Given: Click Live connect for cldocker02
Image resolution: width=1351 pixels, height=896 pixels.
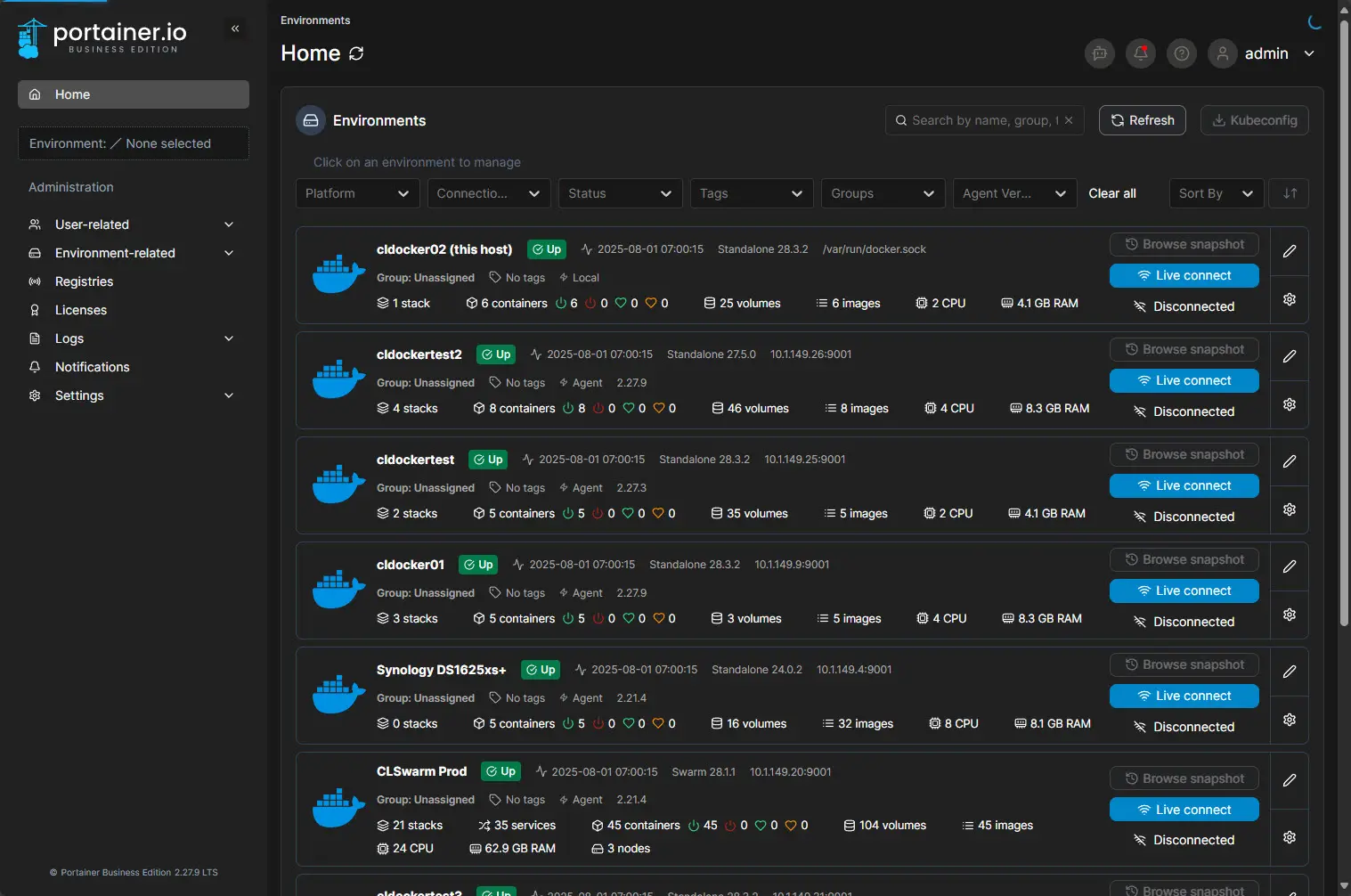Looking at the screenshot, I should tap(1184, 276).
